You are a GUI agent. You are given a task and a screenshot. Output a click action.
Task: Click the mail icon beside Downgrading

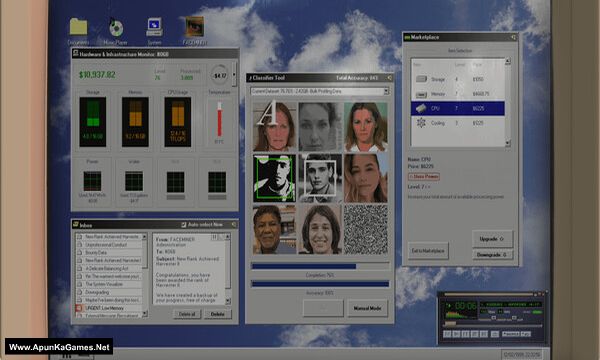pos(80,292)
